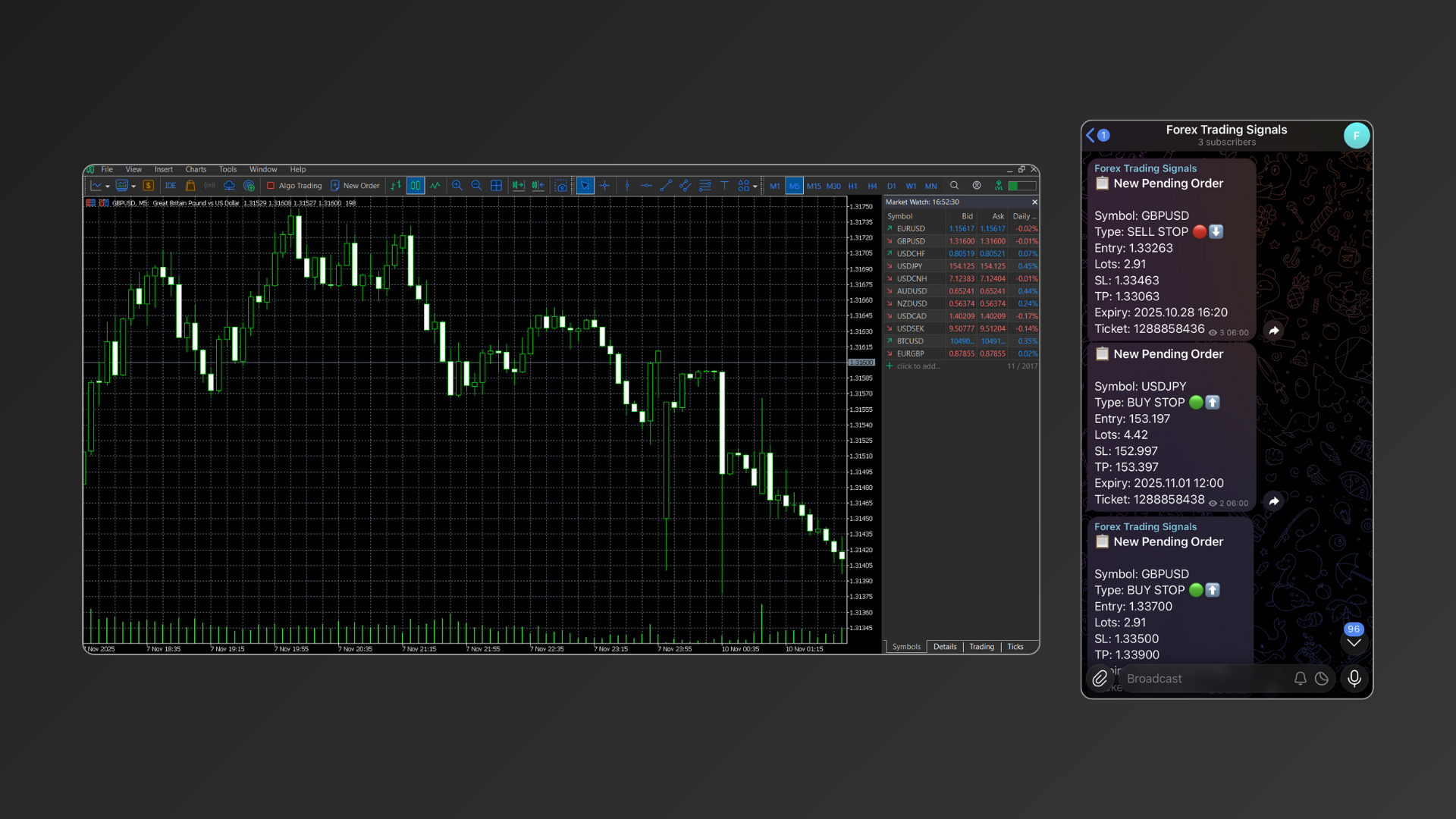The image size is (1456, 819).
Task: Click the toolbar search icon
Action: pyautogui.click(x=955, y=185)
